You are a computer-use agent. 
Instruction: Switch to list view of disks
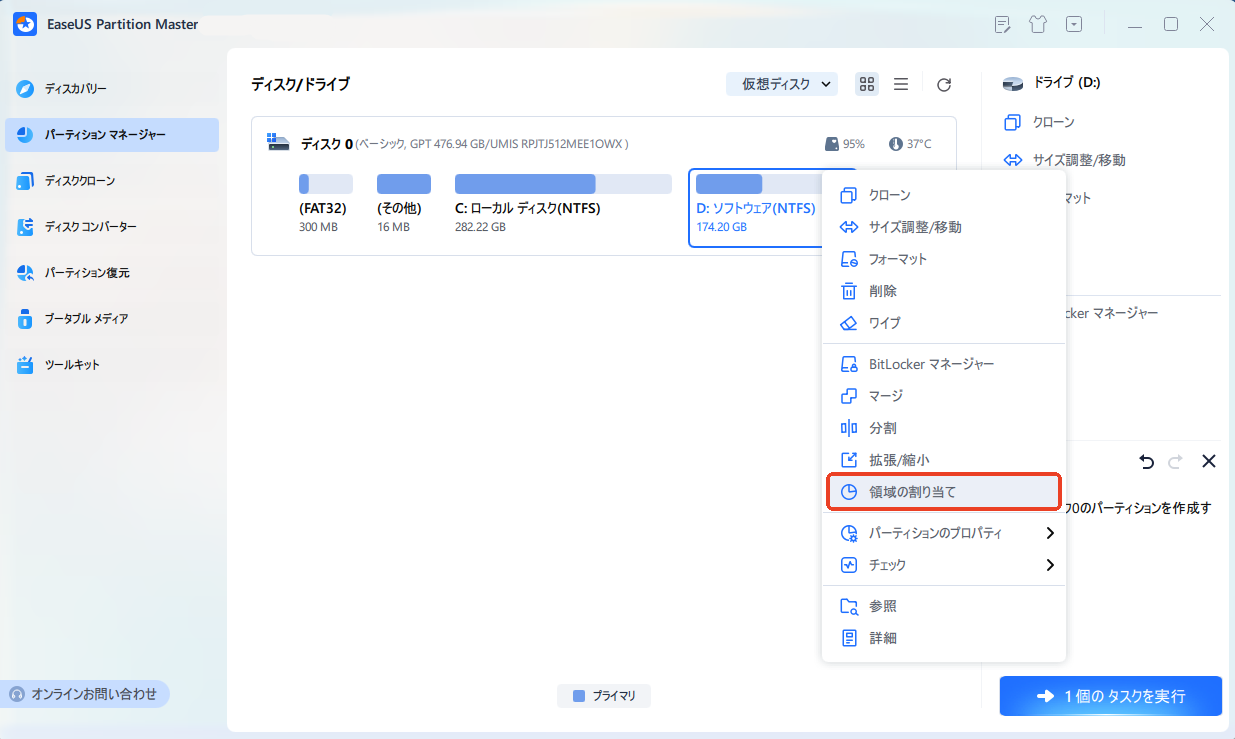(x=901, y=85)
